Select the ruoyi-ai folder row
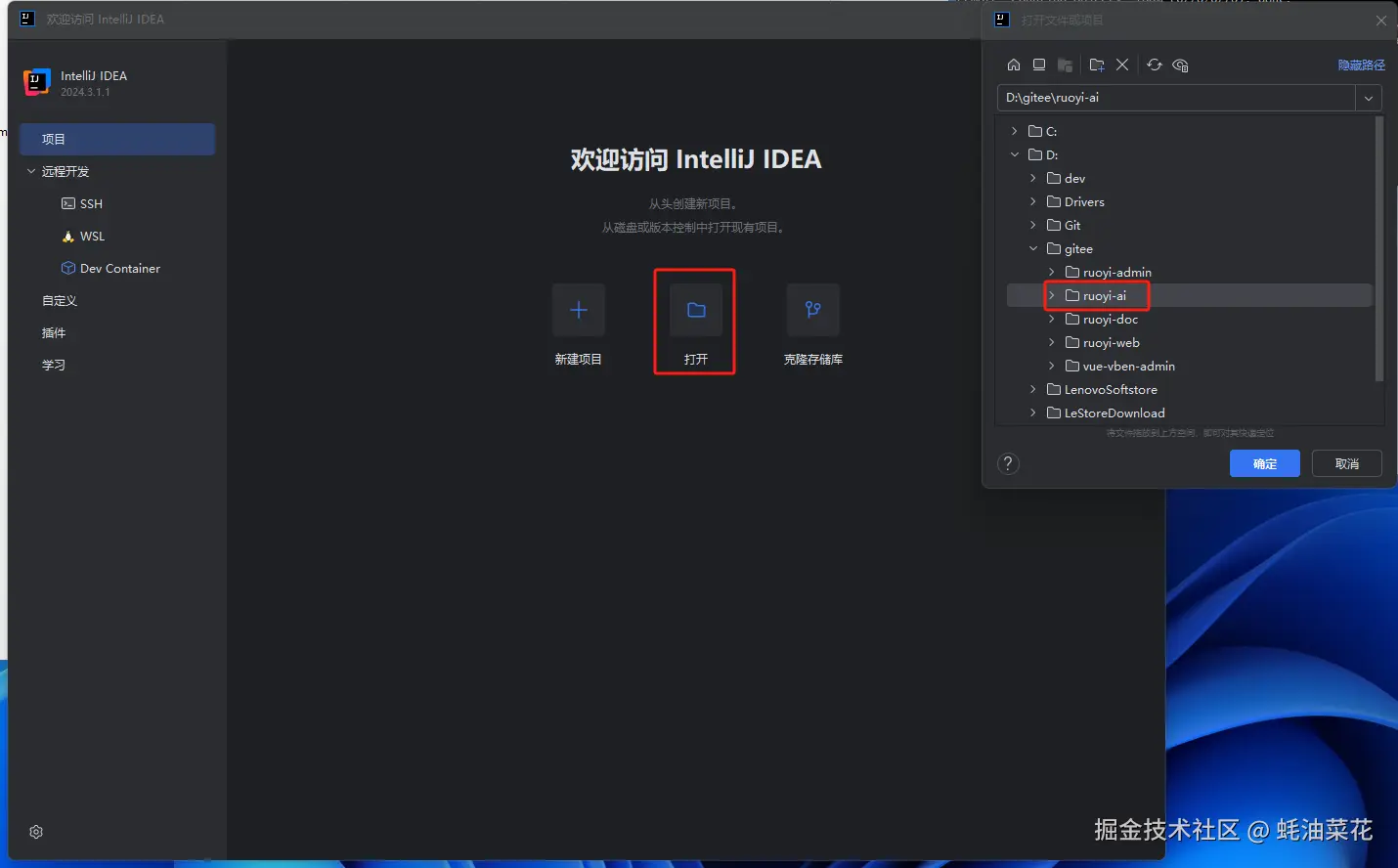Viewport: 1398px width, 868px height. pos(1190,295)
